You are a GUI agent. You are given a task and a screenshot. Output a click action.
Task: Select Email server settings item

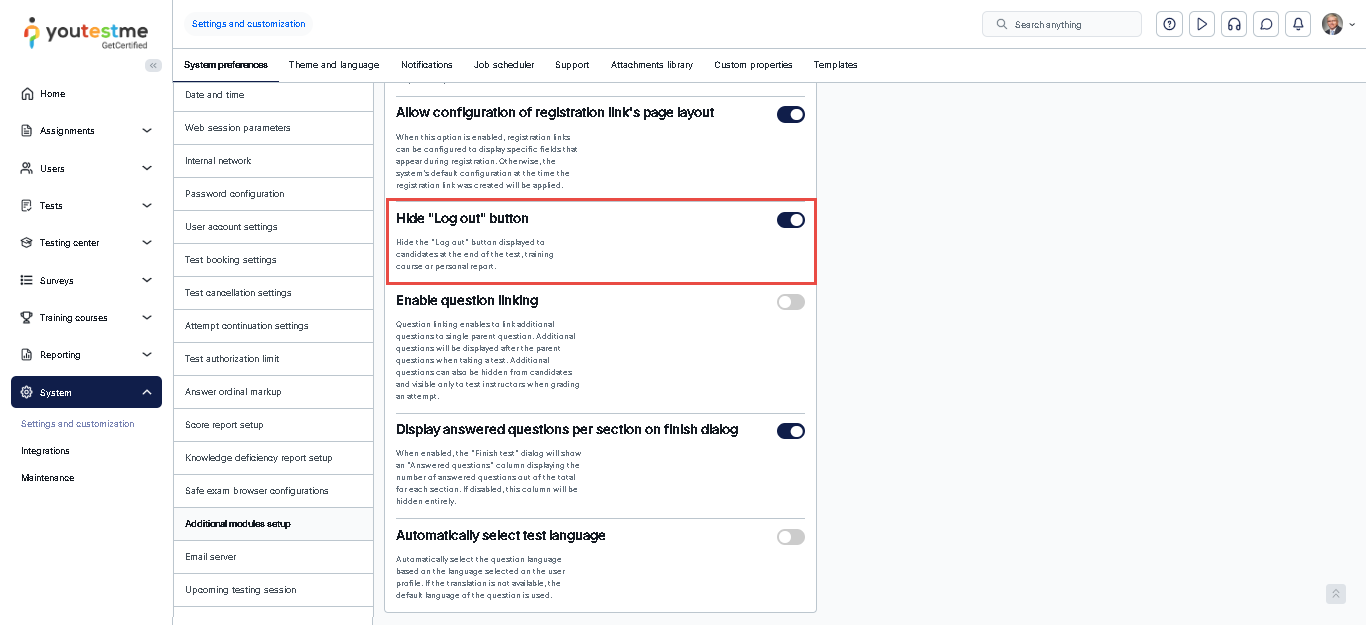pos(211,557)
